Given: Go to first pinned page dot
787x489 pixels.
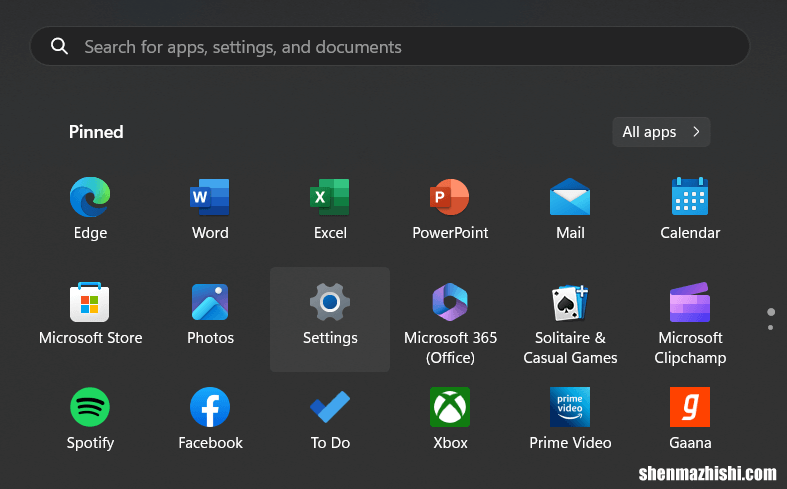Looking at the screenshot, I should [x=771, y=312].
